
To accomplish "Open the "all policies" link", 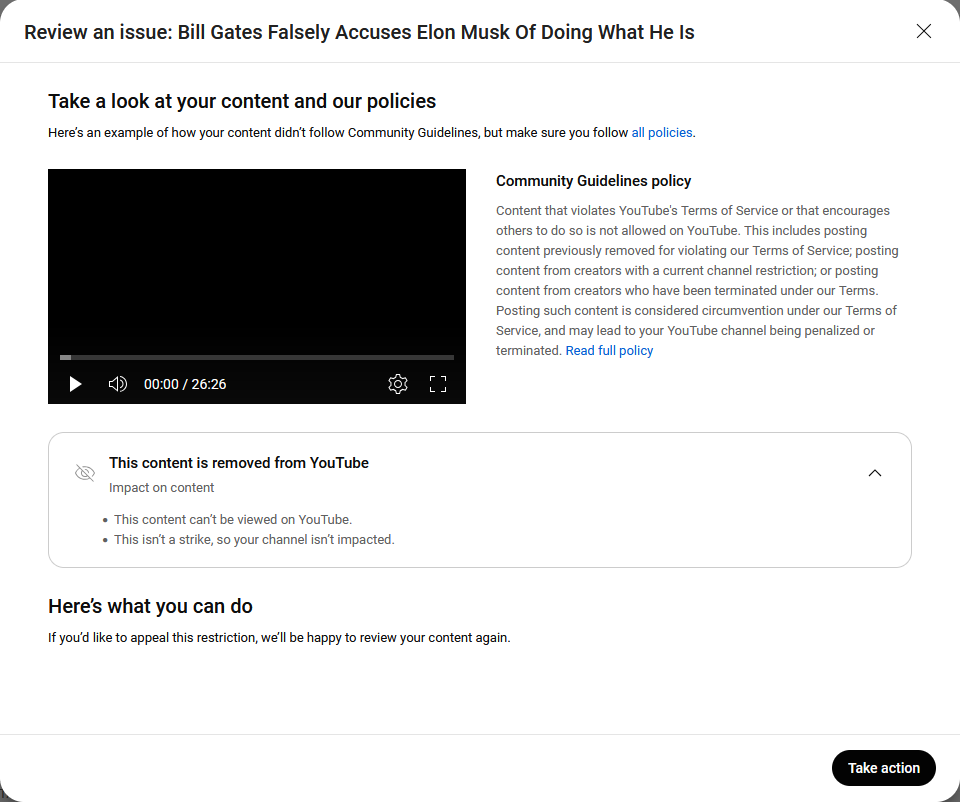I will [x=661, y=133].
